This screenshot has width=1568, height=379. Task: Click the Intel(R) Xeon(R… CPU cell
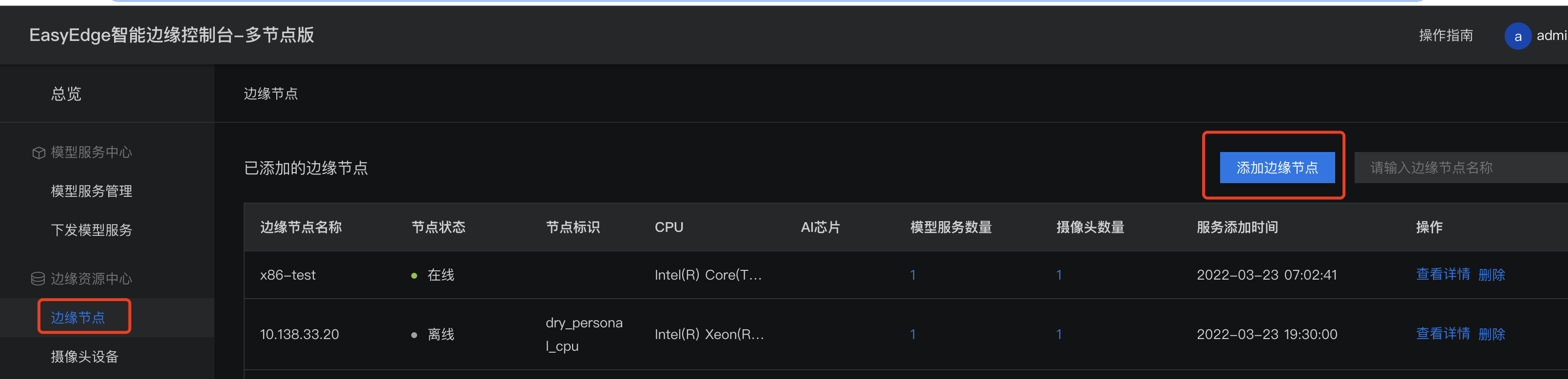click(709, 334)
